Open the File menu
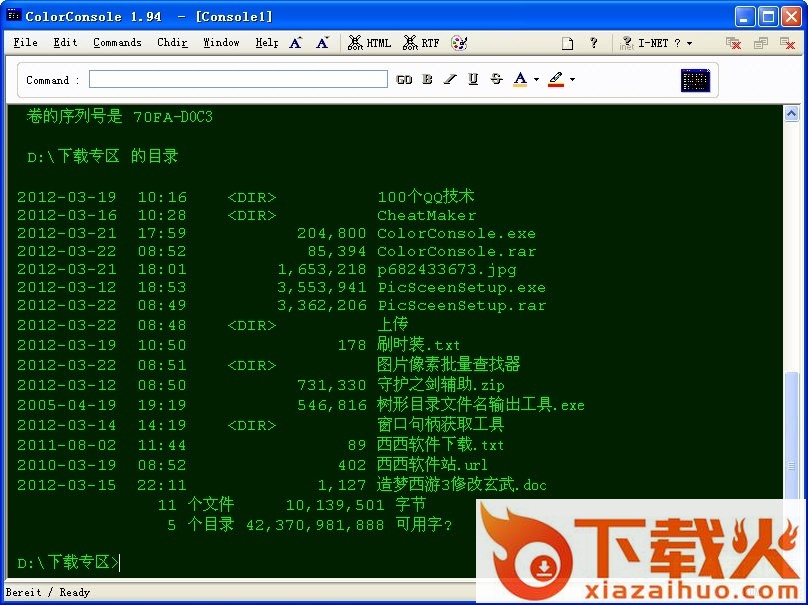Viewport: 808px width, 605px height. [25, 43]
